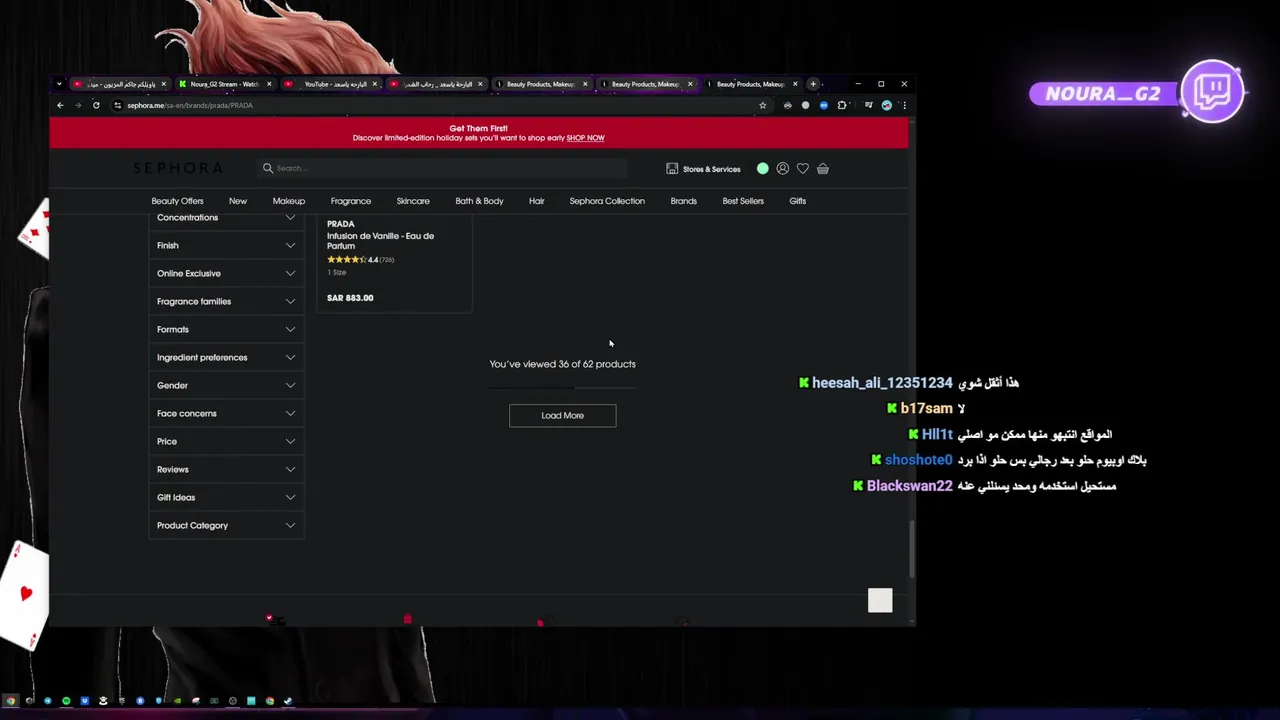Open the Makeup menu
Screen dimensions: 1280x720
coord(289,201)
